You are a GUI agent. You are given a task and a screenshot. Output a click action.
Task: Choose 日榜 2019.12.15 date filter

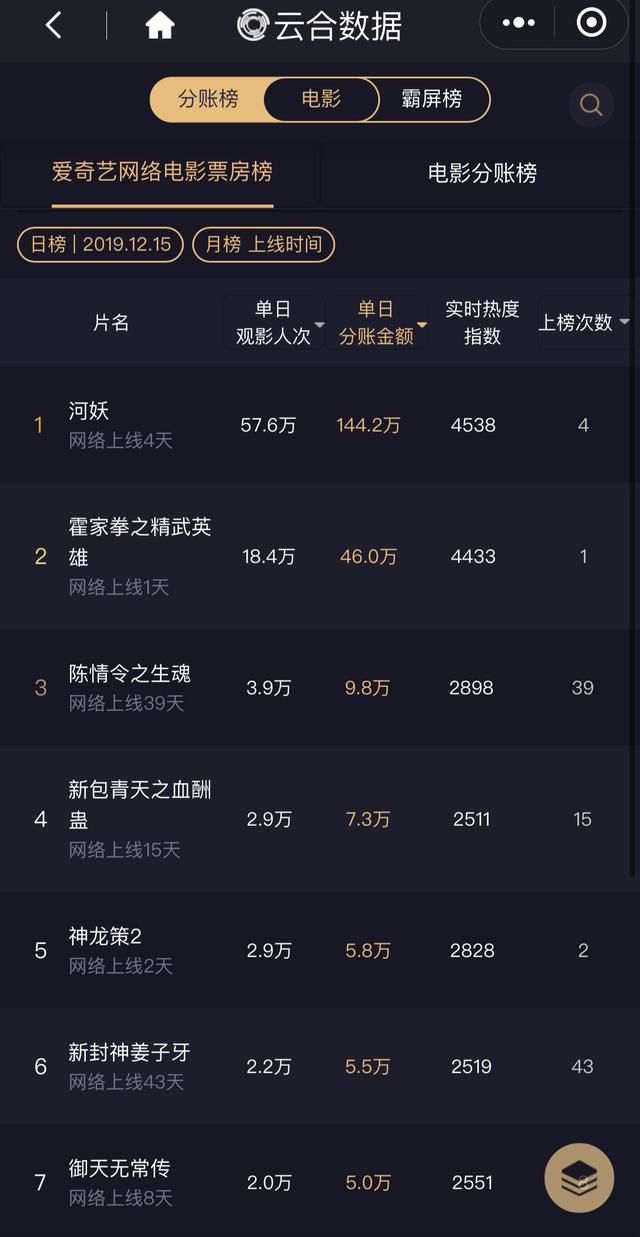(100, 244)
